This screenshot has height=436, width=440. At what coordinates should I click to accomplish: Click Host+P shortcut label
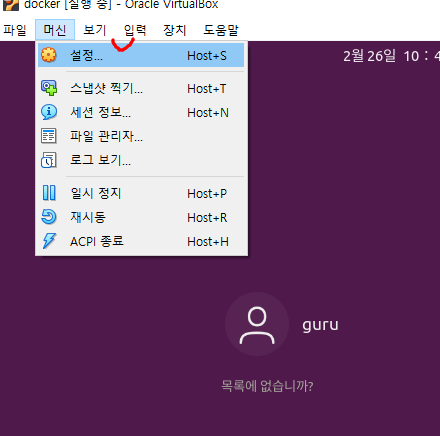(207, 194)
